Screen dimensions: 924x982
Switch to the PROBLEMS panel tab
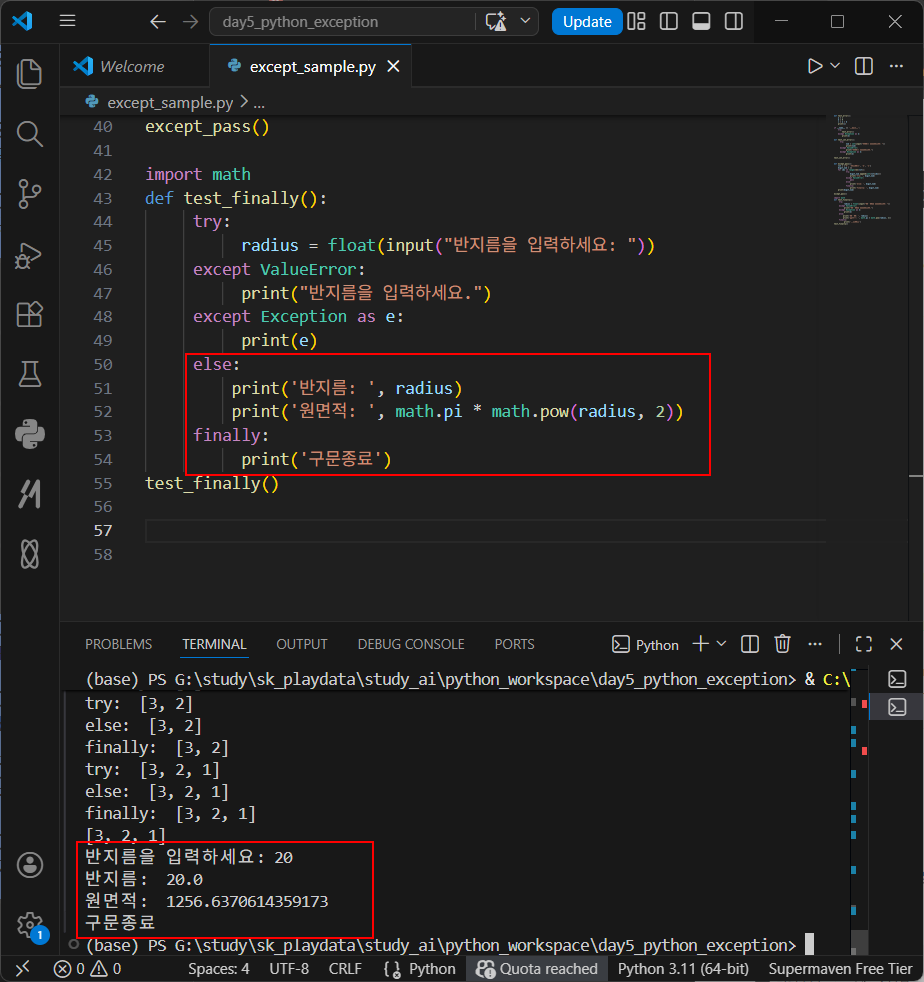point(118,644)
